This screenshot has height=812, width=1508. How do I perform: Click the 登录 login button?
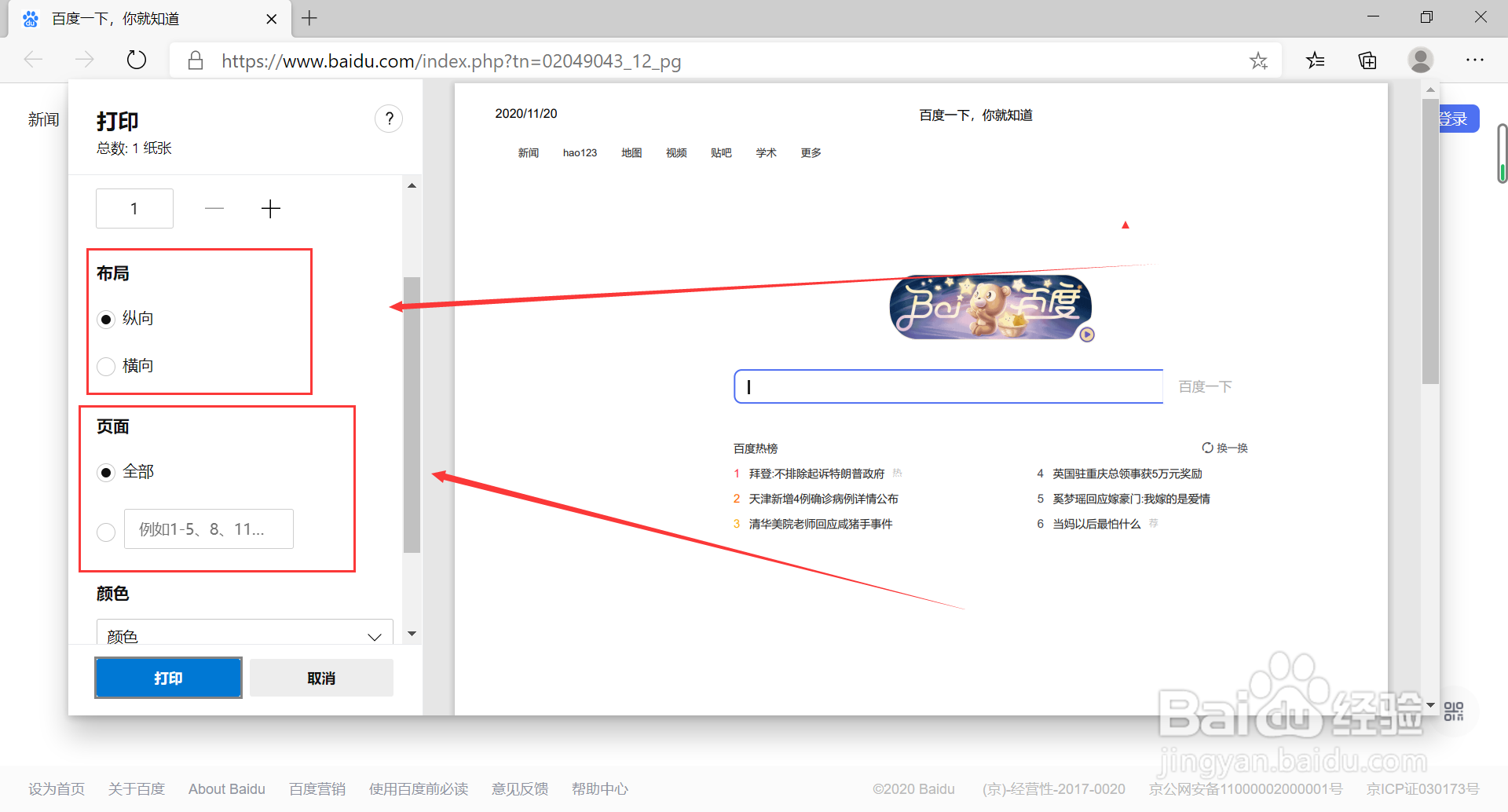pyautogui.click(x=1459, y=119)
